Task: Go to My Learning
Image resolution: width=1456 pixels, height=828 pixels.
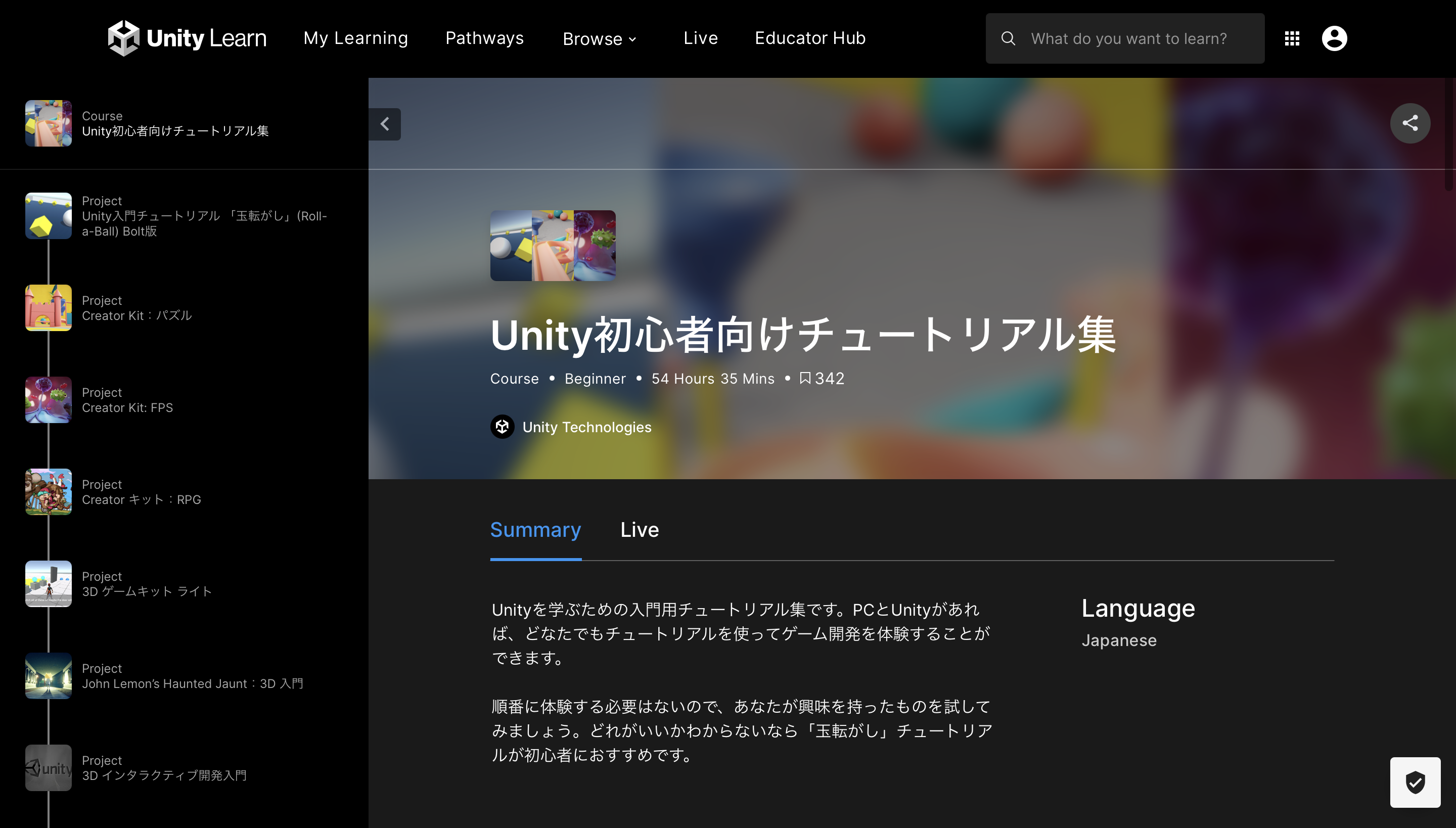Action: click(x=355, y=38)
